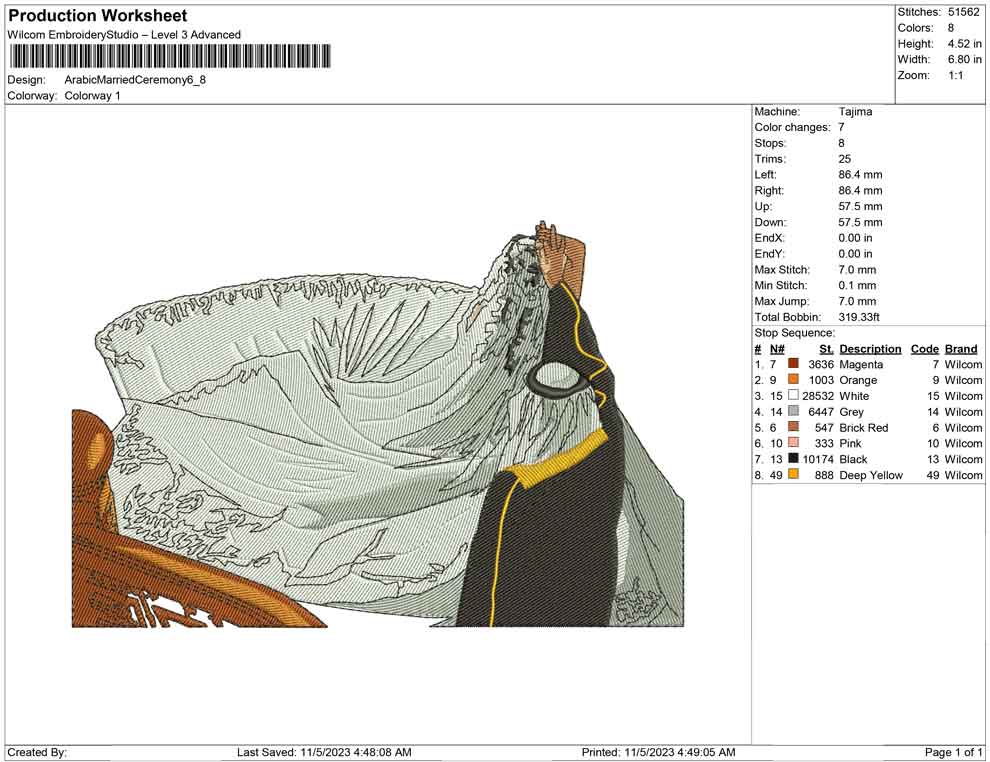The width and height of the screenshot is (990, 762).
Task: Select the Color changes value '7'
Action: pyautogui.click(x=842, y=127)
